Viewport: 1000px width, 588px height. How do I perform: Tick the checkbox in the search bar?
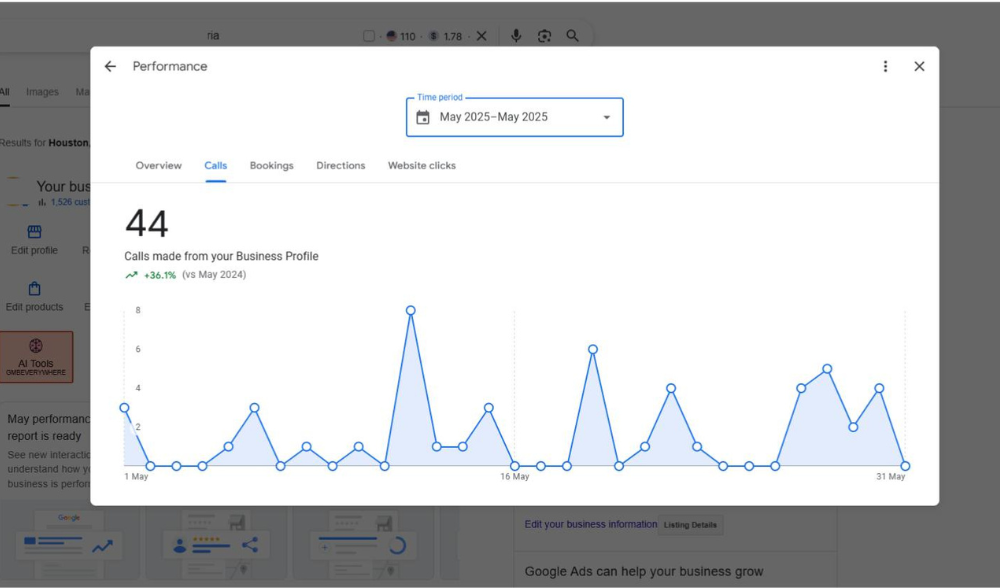(x=369, y=36)
